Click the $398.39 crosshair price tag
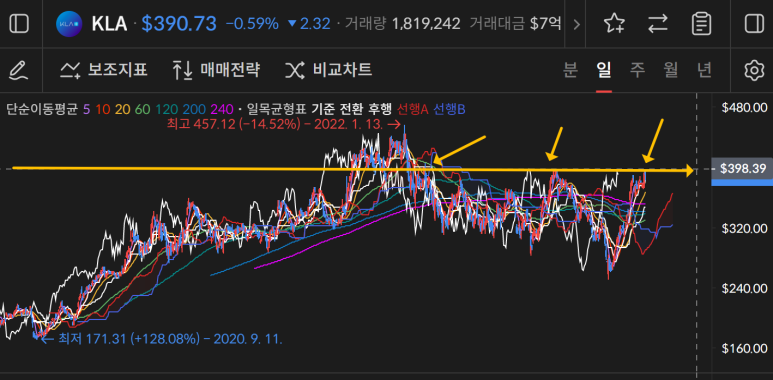This screenshot has width=773, height=380. pyautogui.click(x=743, y=169)
